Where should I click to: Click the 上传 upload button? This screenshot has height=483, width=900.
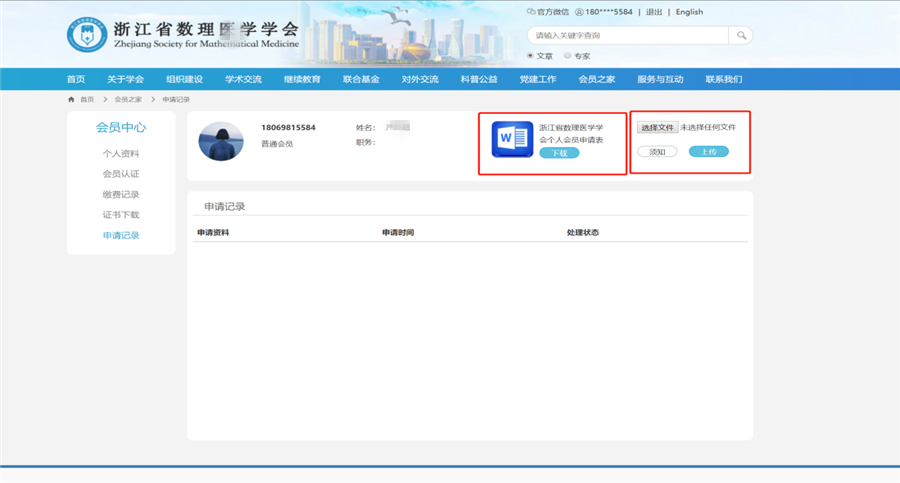click(x=708, y=152)
